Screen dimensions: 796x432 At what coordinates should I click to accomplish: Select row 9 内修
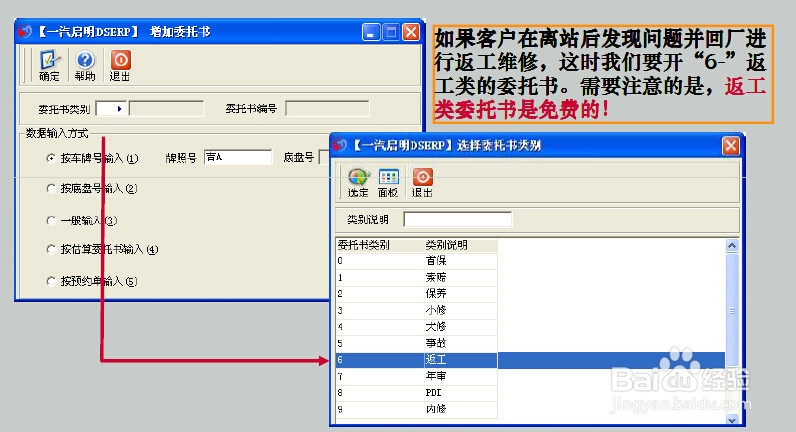pyautogui.click(x=416, y=409)
